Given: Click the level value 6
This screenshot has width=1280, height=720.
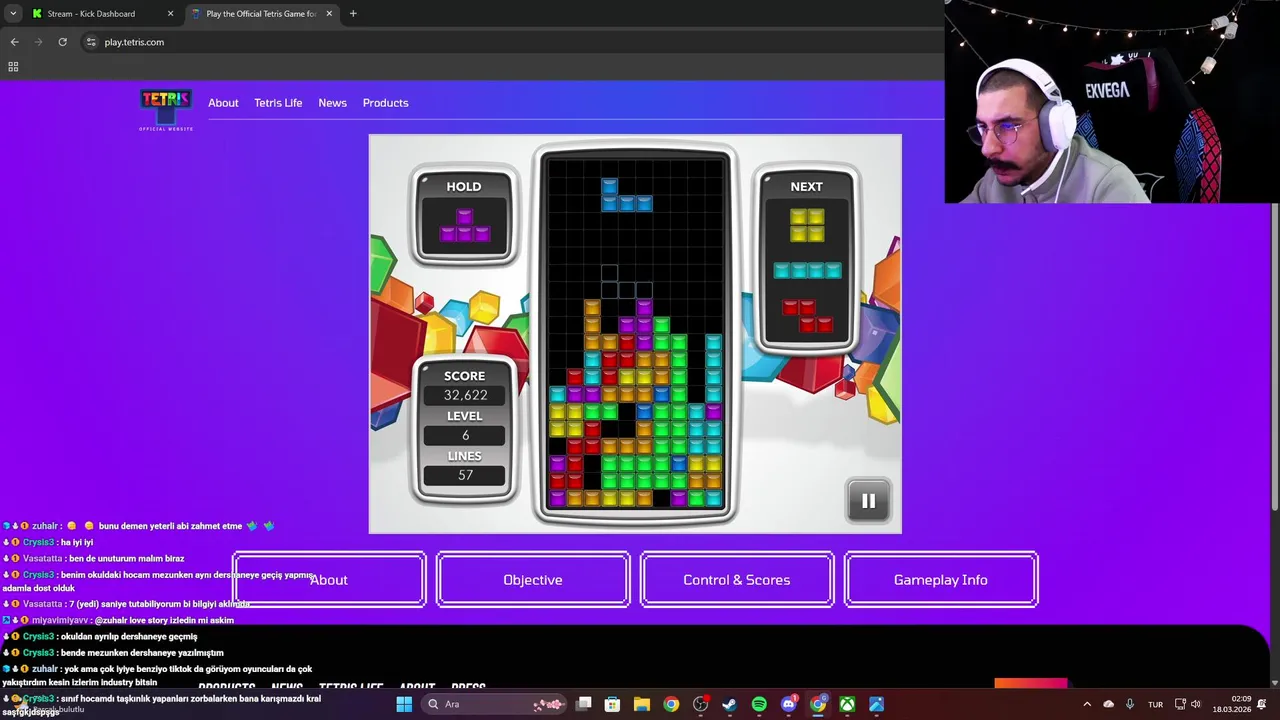Looking at the screenshot, I should coord(465,435).
